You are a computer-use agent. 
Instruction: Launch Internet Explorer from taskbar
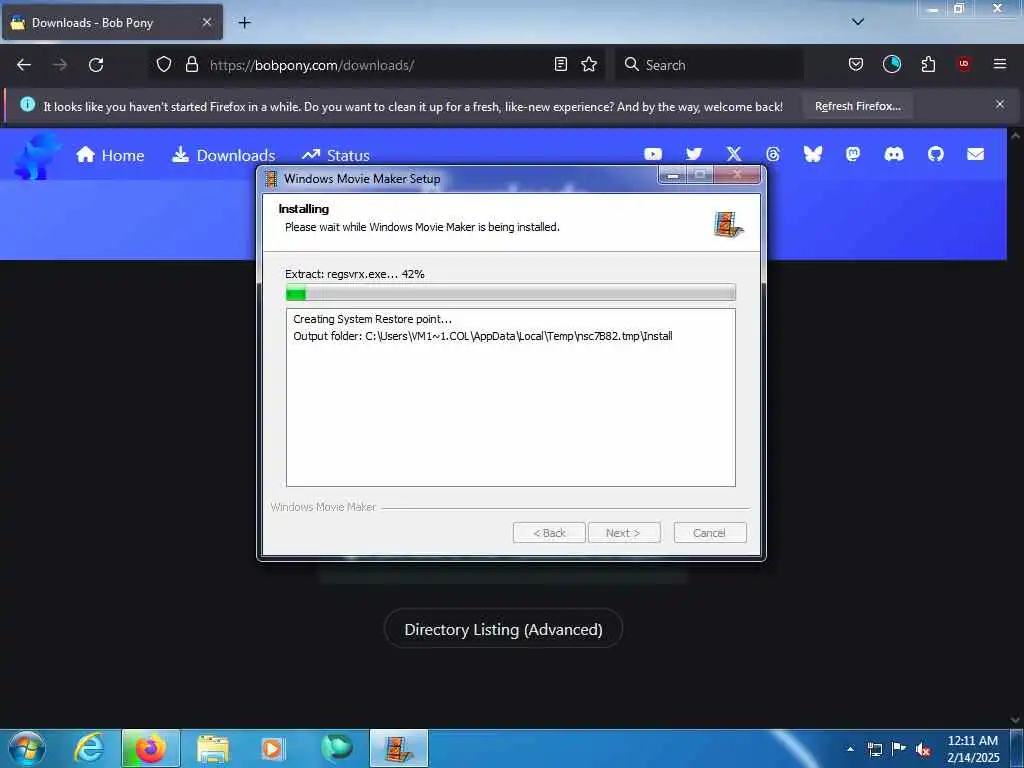[88, 748]
